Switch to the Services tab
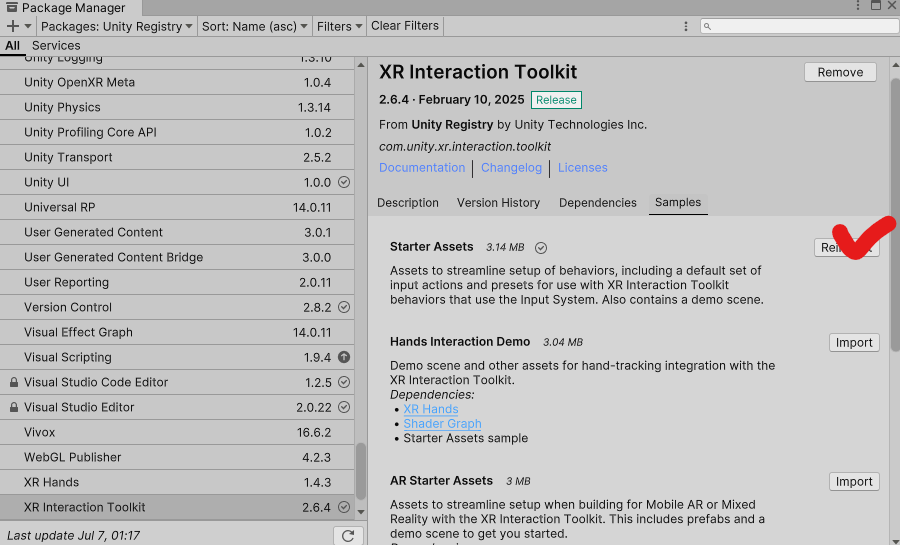The width and height of the screenshot is (900, 545). 56,45
